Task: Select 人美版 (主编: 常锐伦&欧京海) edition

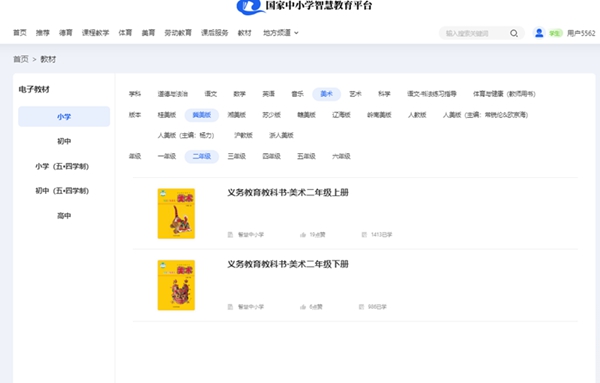Action: [485, 115]
